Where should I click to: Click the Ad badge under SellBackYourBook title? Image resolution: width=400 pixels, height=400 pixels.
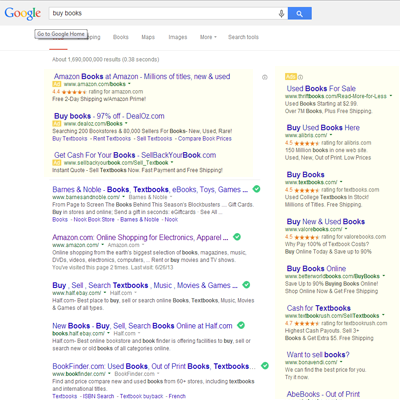point(57,163)
